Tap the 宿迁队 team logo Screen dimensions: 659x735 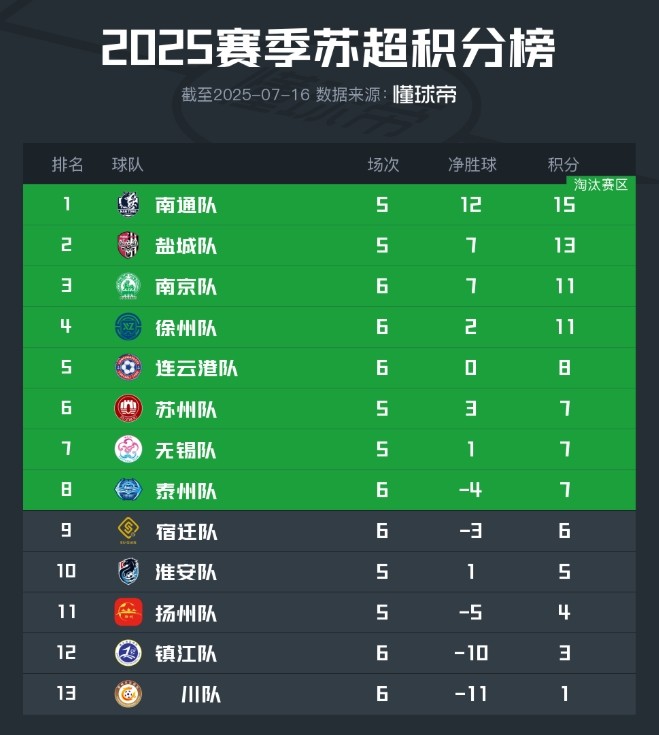129,531
